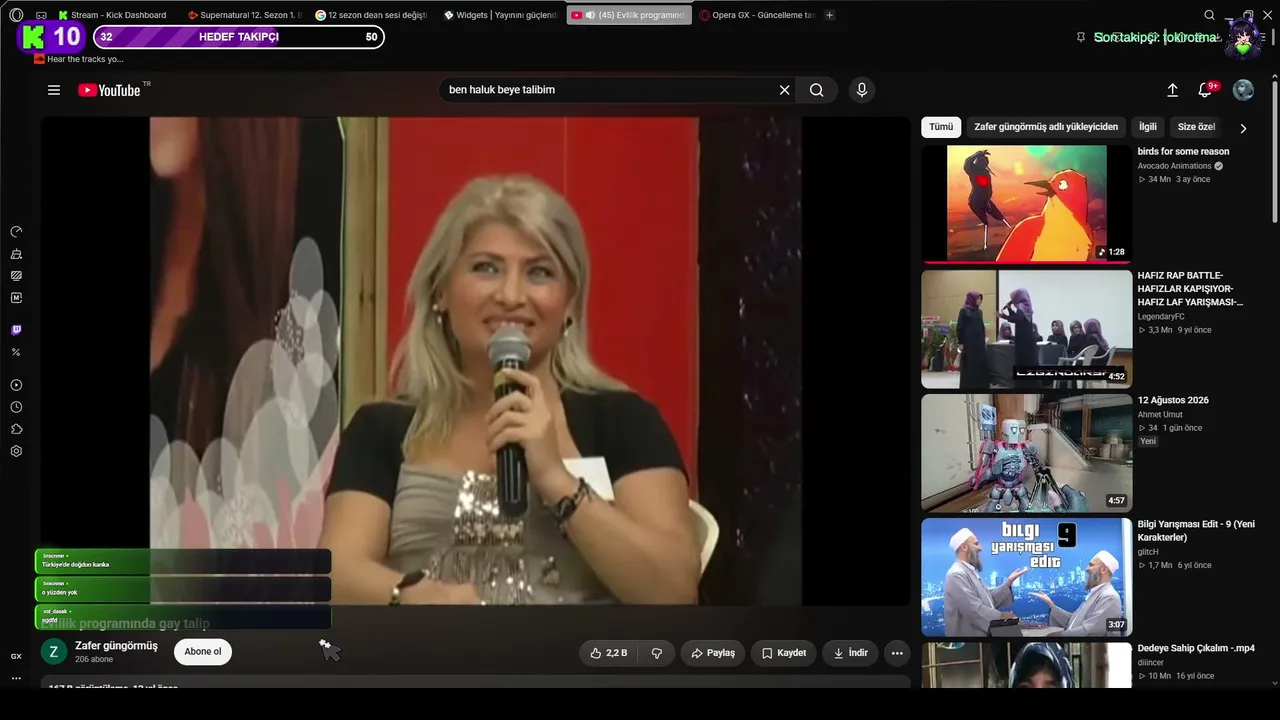Open Opera GX main menu logo
The width and height of the screenshot is (1280, 720).
coord(16,15)
